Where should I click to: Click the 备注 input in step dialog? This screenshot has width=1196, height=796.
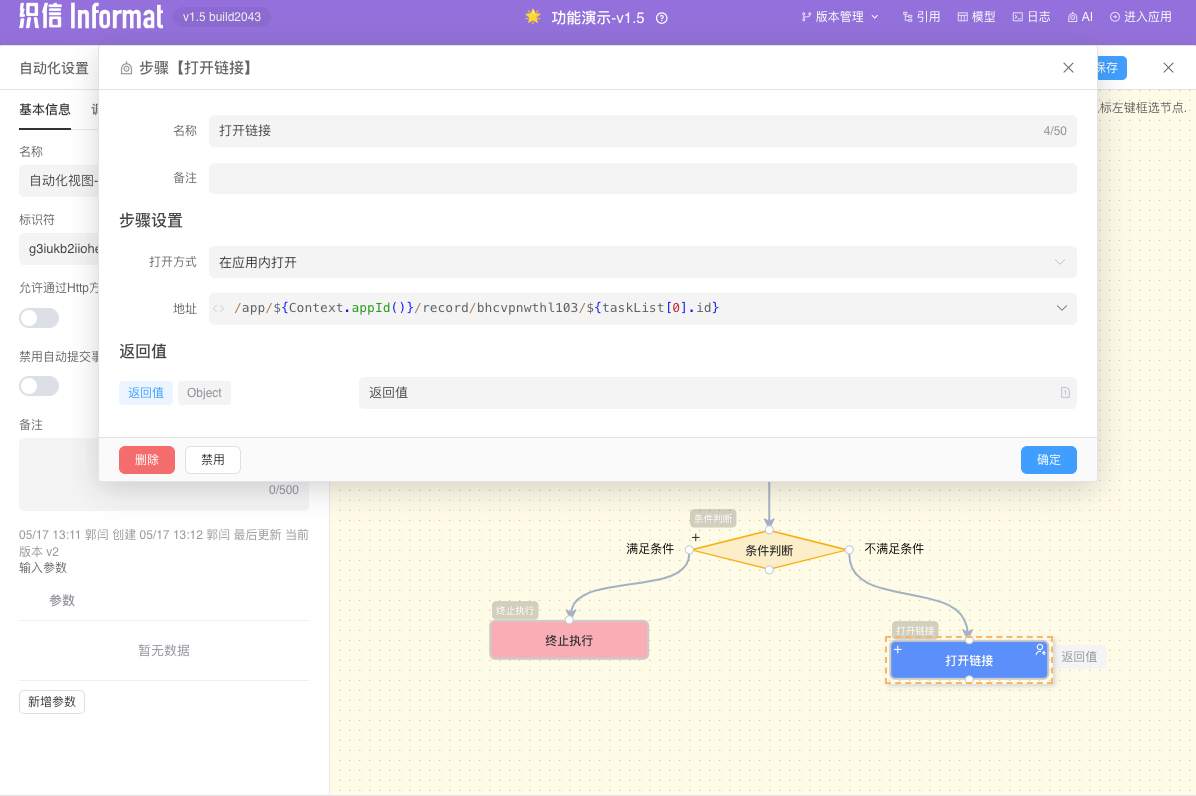(642, 178)
